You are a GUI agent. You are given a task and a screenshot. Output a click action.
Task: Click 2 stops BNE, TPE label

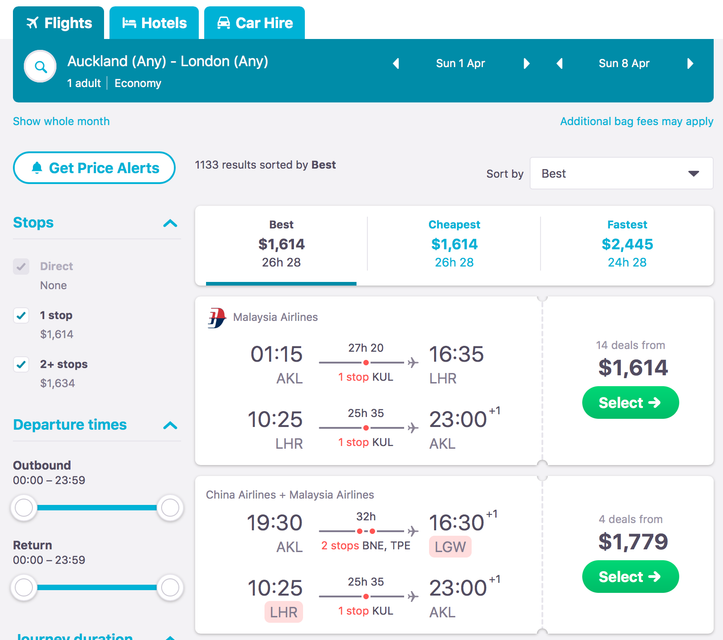(366, 546)
